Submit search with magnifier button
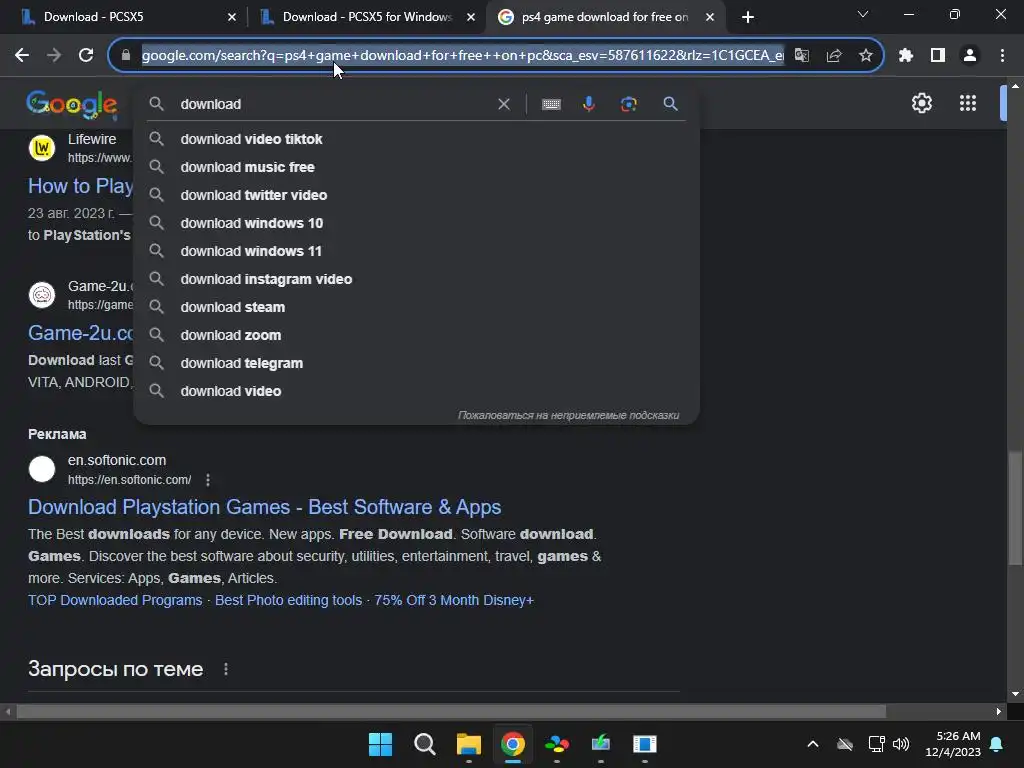1024x768 pixels. tap(670, 104)
